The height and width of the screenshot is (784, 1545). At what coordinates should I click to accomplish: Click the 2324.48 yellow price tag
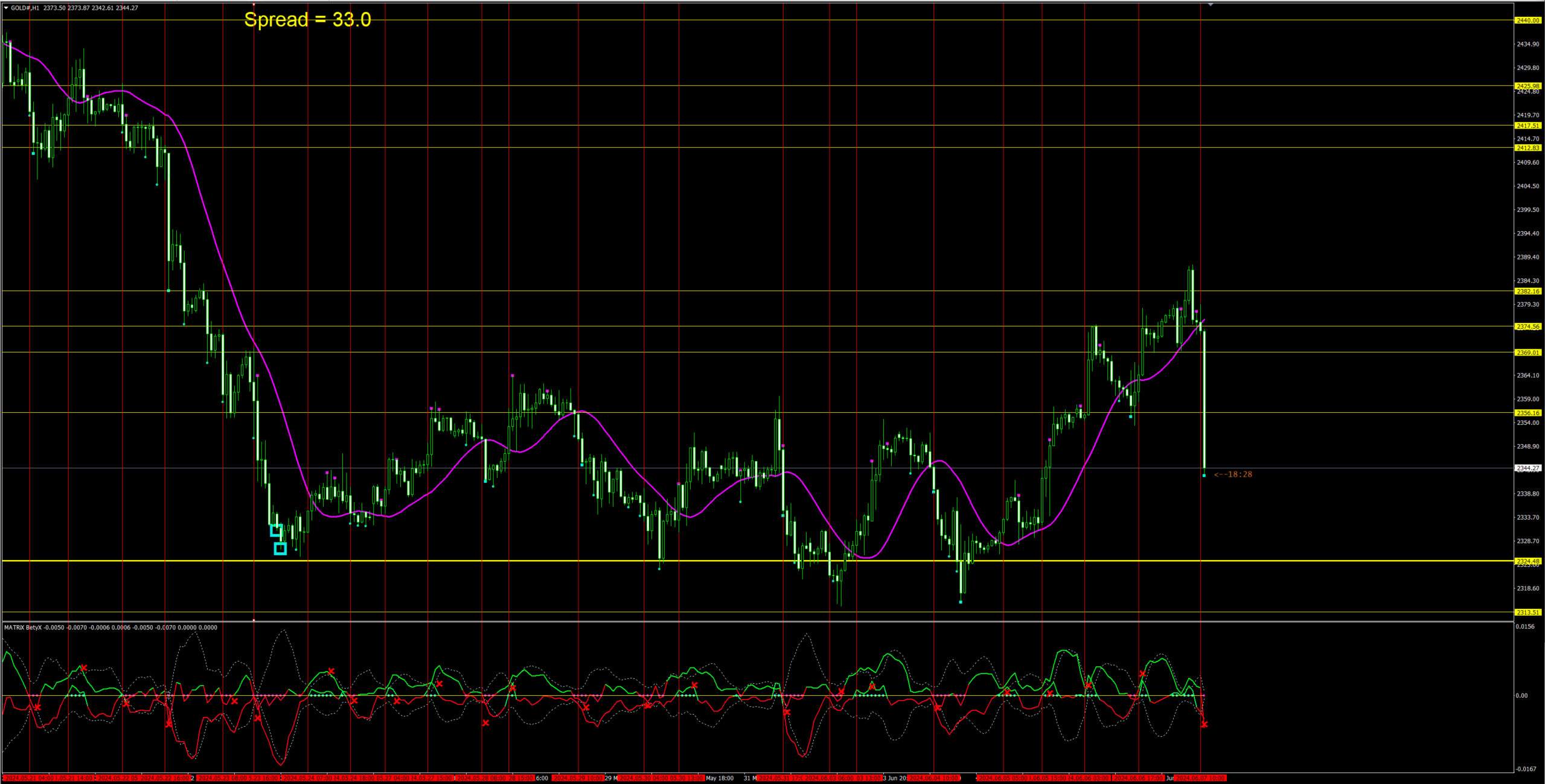[x=1527, y=561]
